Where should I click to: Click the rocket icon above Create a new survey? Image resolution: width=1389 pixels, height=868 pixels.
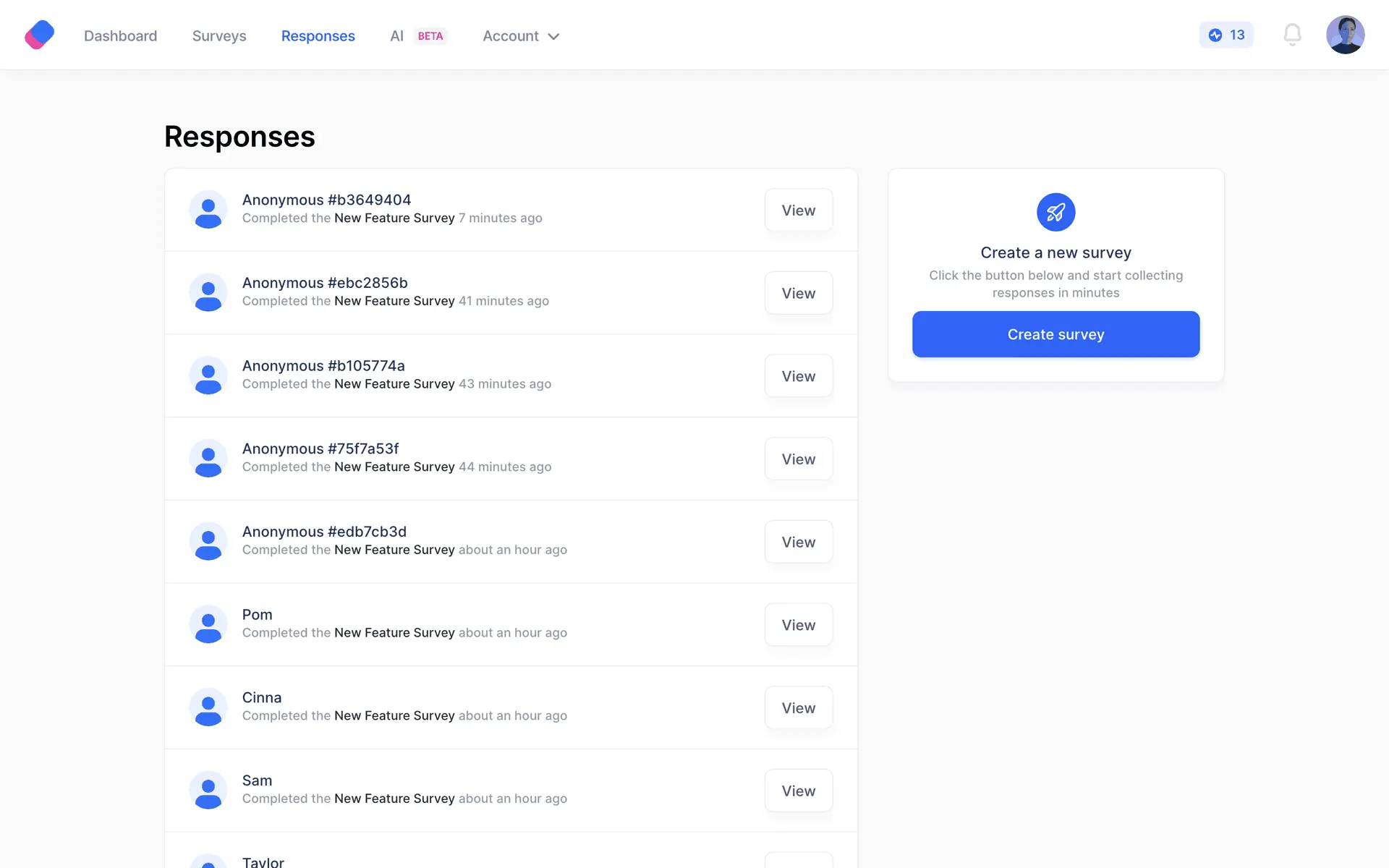(1055, 212)
